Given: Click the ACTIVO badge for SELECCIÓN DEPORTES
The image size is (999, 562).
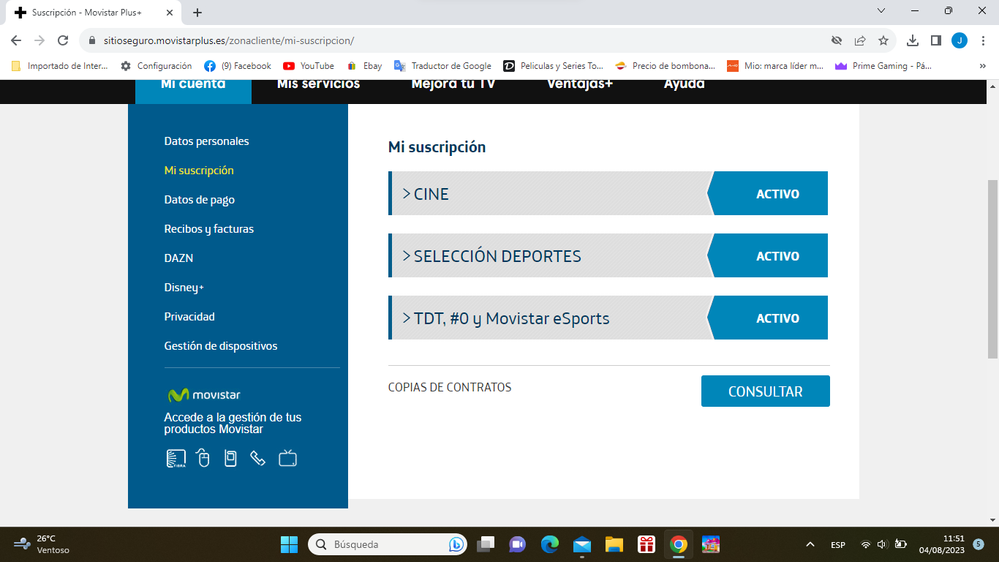Looking at the screenshot, I should [x=769, y=256].
